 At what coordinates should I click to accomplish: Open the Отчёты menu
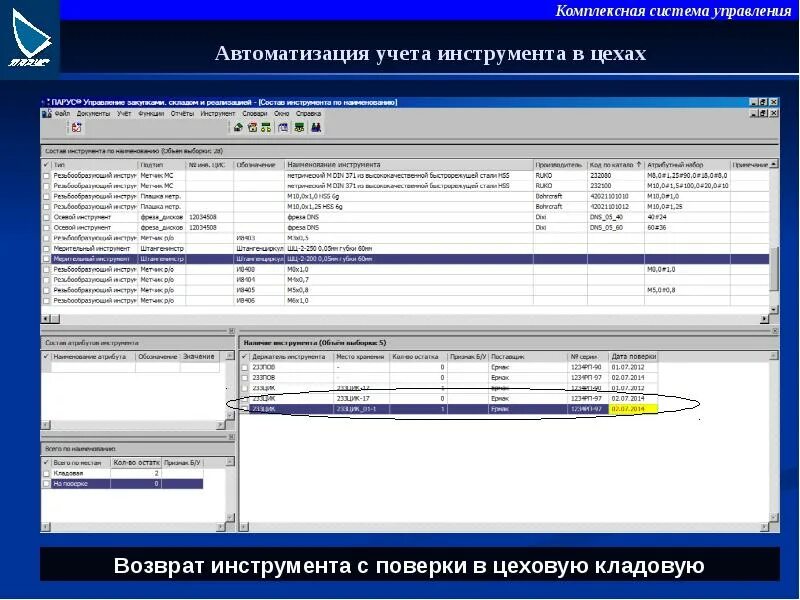pos(182,114)
